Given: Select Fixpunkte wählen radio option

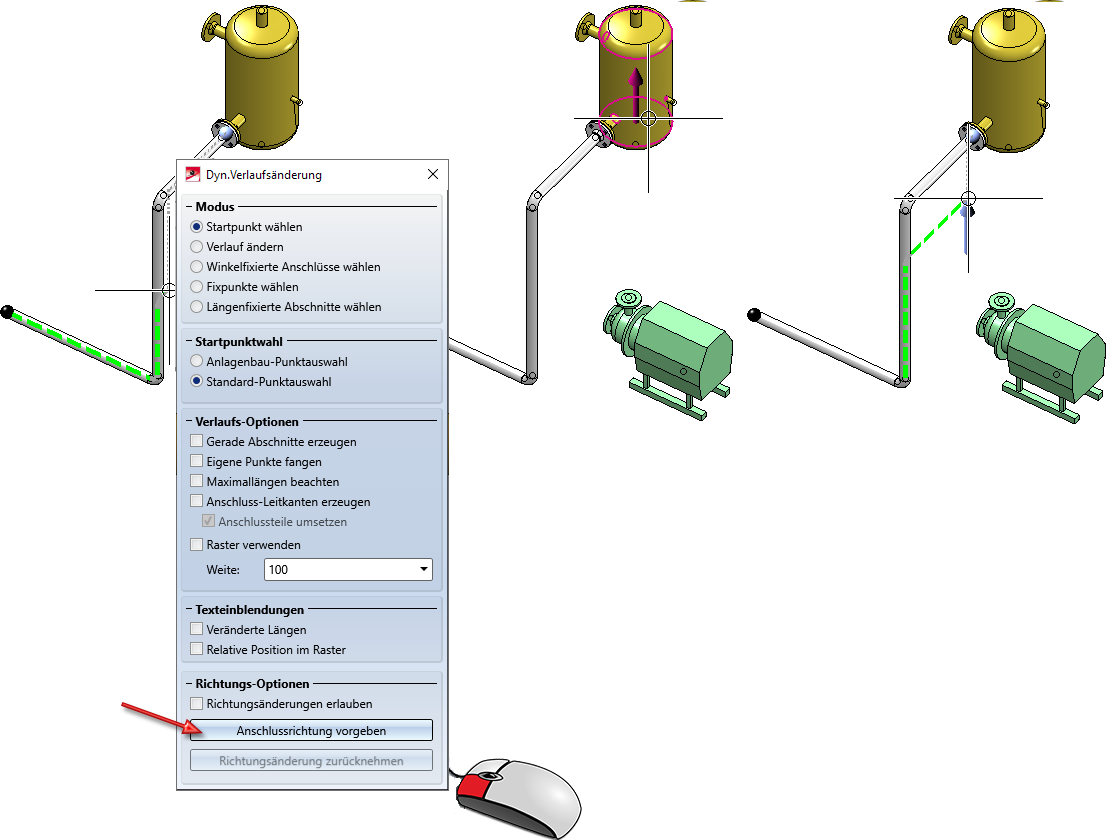Looking at the screenshot, I should pyautogui.click(x=197, y=287).
